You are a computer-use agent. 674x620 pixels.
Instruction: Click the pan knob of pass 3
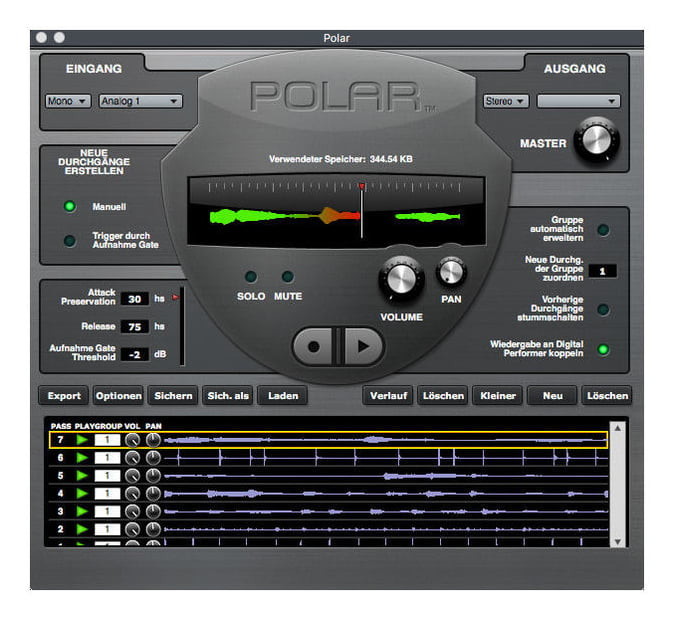tap(153, 512)
